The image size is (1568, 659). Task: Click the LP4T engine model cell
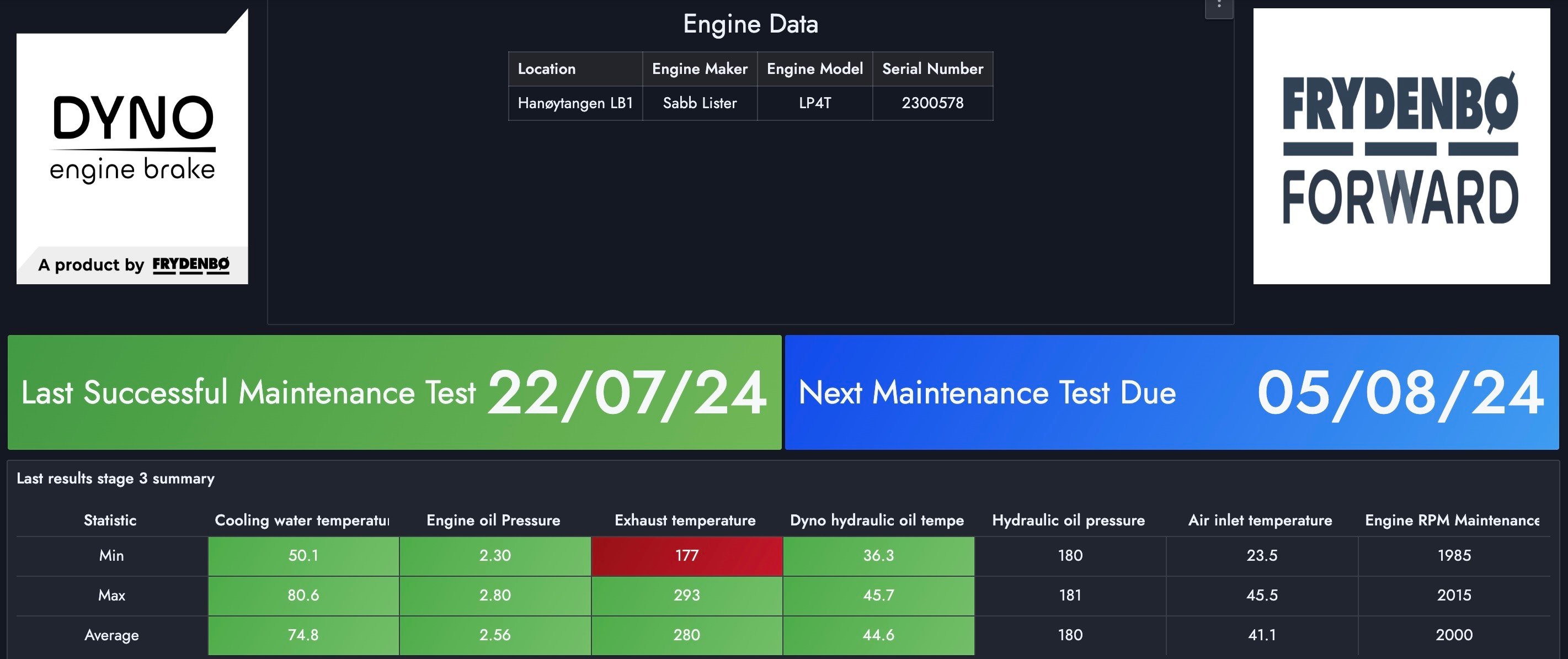814,104
